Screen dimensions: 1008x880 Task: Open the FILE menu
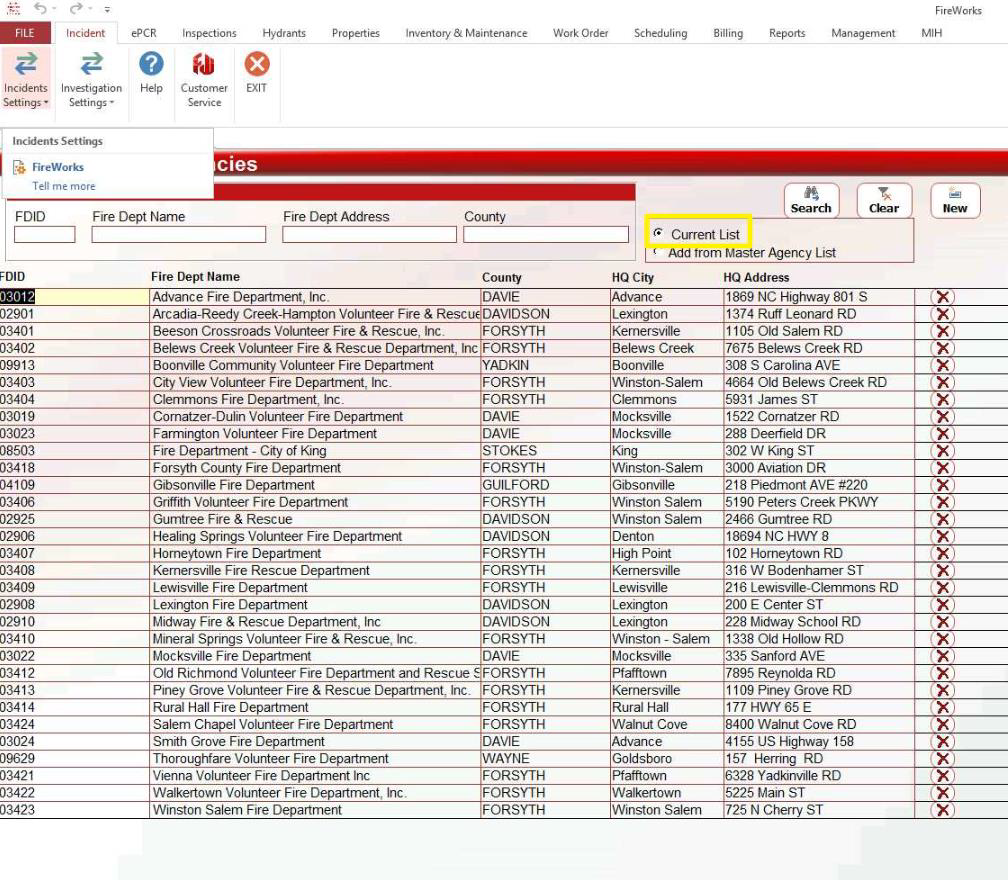pos(25,33)
